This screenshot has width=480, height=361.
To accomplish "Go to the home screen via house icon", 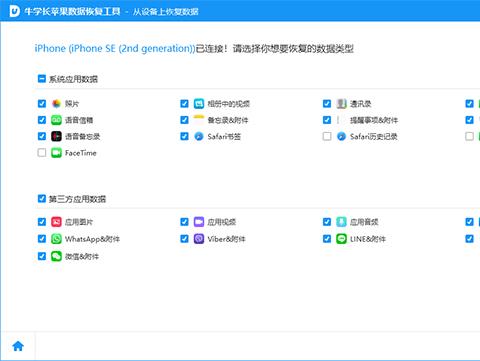I will coord(18,346).
